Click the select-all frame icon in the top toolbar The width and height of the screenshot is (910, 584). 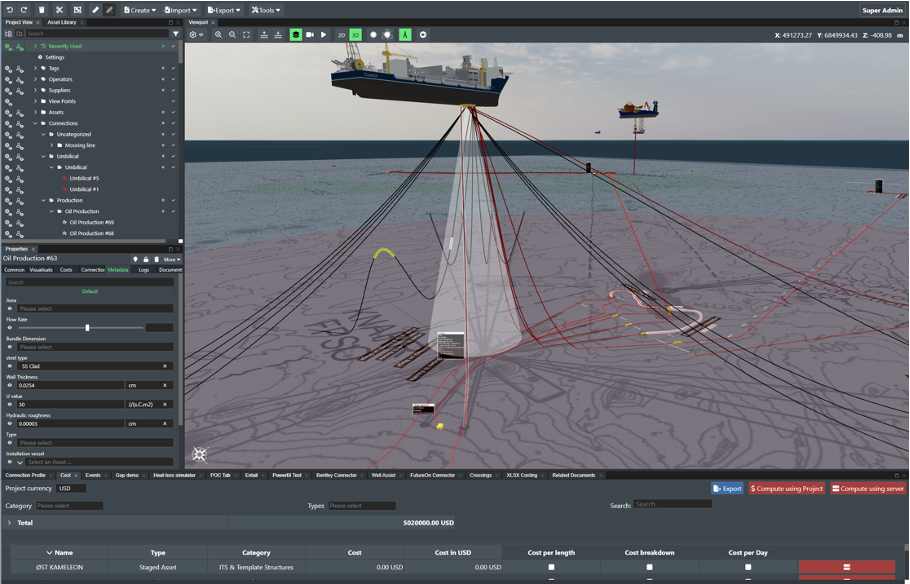[x=77, y=10]
